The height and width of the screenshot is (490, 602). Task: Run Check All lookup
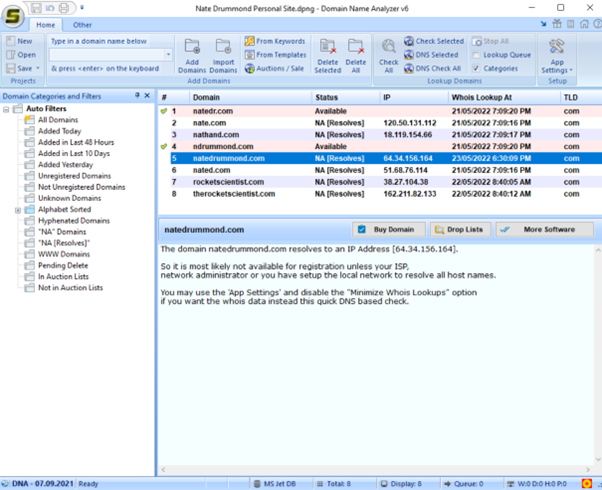tap(389, 56)
